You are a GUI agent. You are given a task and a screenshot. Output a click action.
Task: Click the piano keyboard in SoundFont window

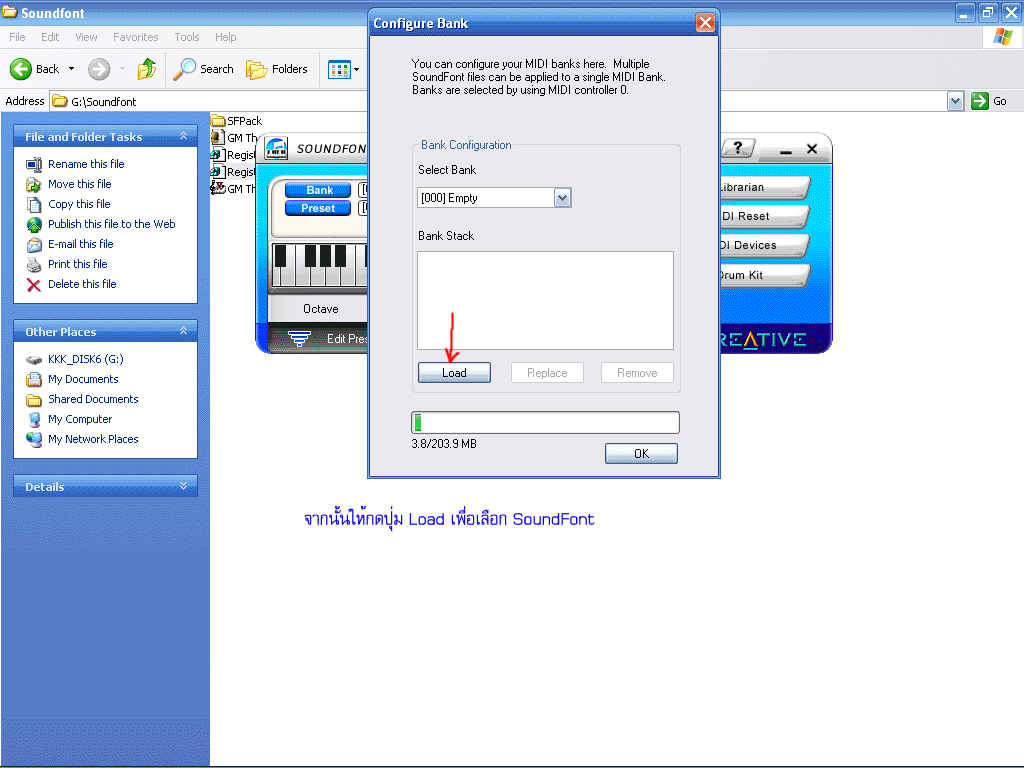319,265
